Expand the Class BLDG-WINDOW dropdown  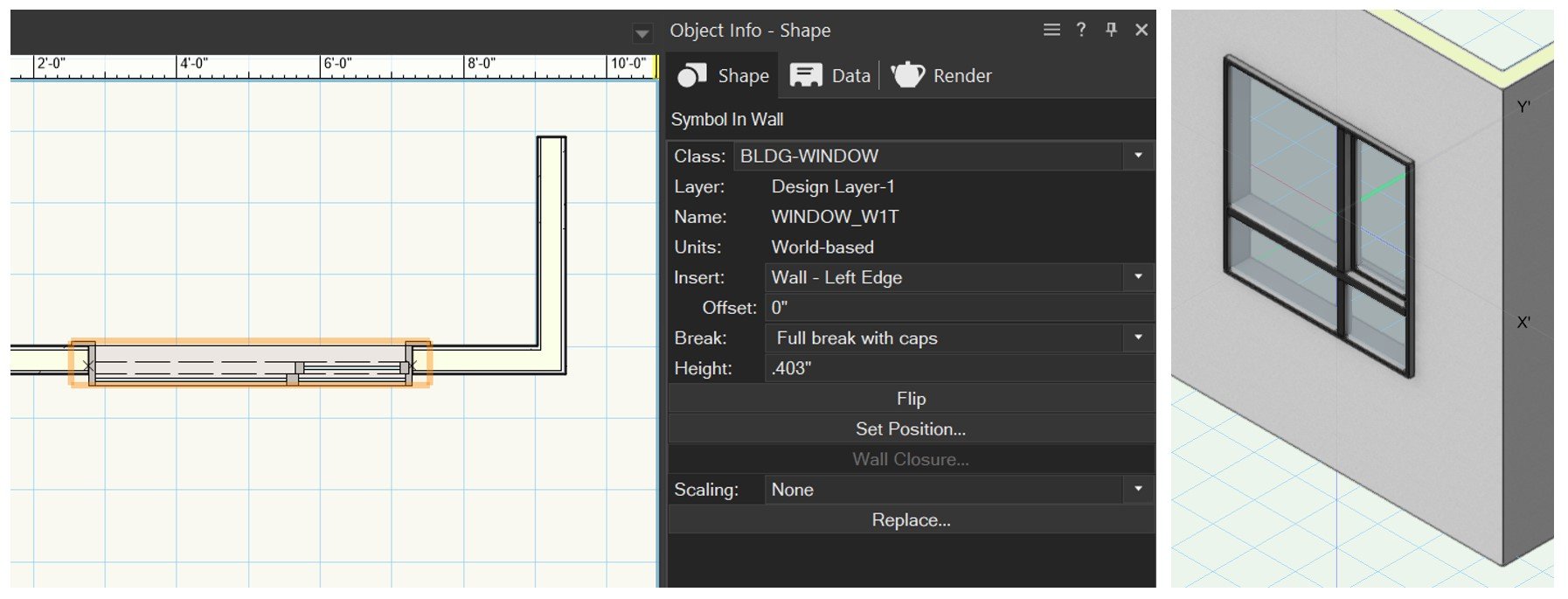[1137, 156]
